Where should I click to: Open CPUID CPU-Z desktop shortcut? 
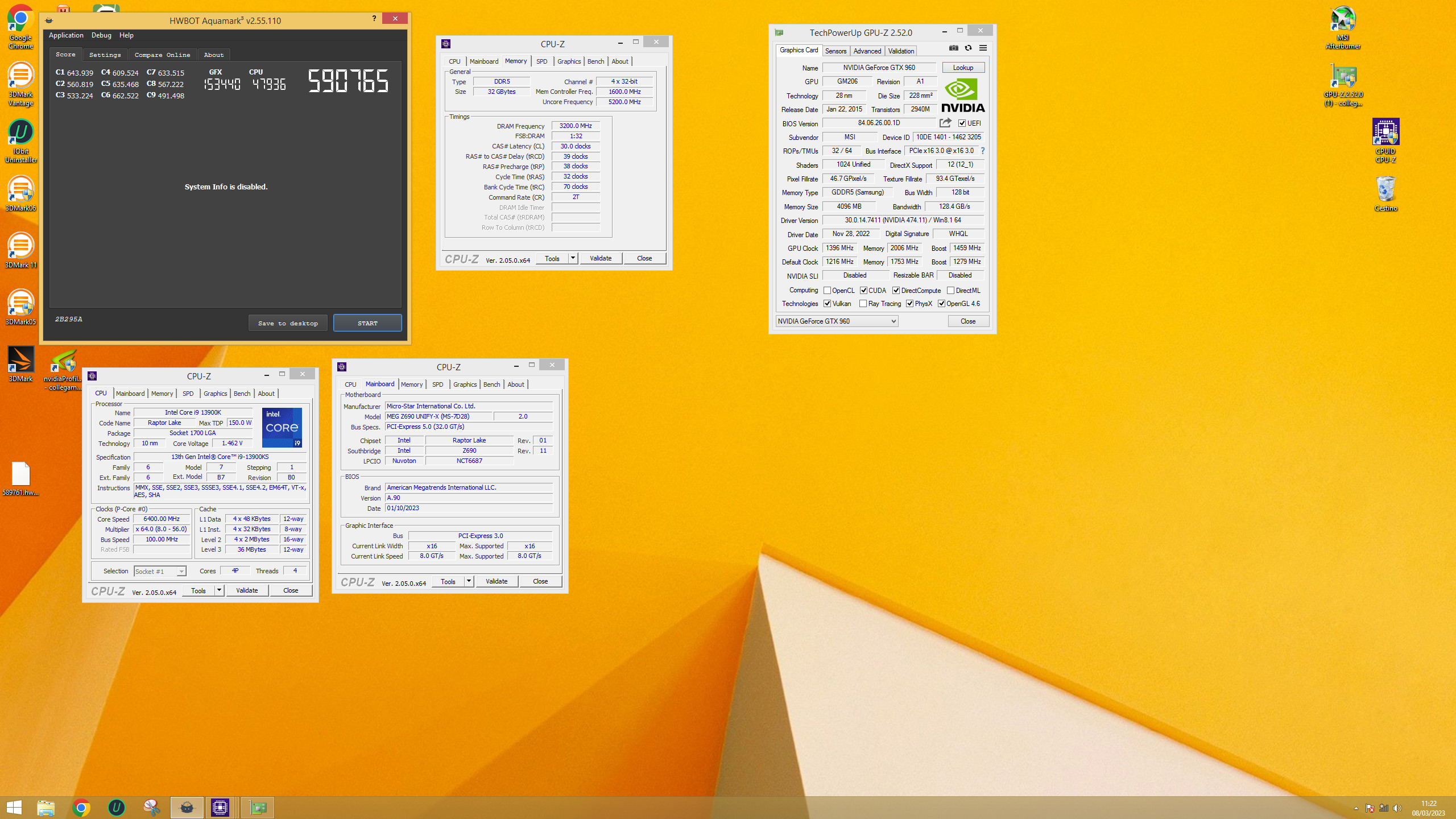(x=1385, y=140)
